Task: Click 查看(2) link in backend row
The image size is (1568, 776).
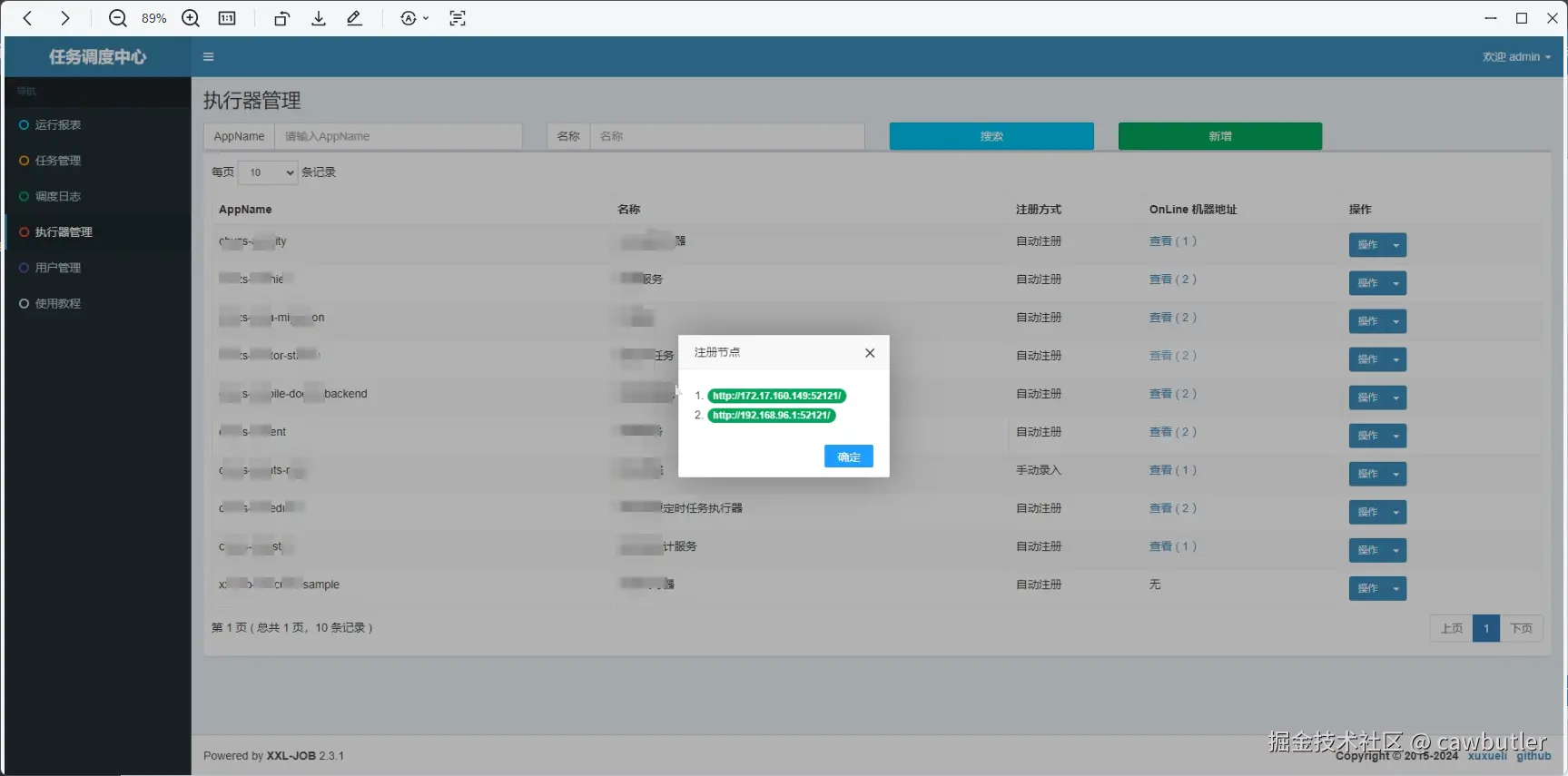Action: click(1173, 394)
